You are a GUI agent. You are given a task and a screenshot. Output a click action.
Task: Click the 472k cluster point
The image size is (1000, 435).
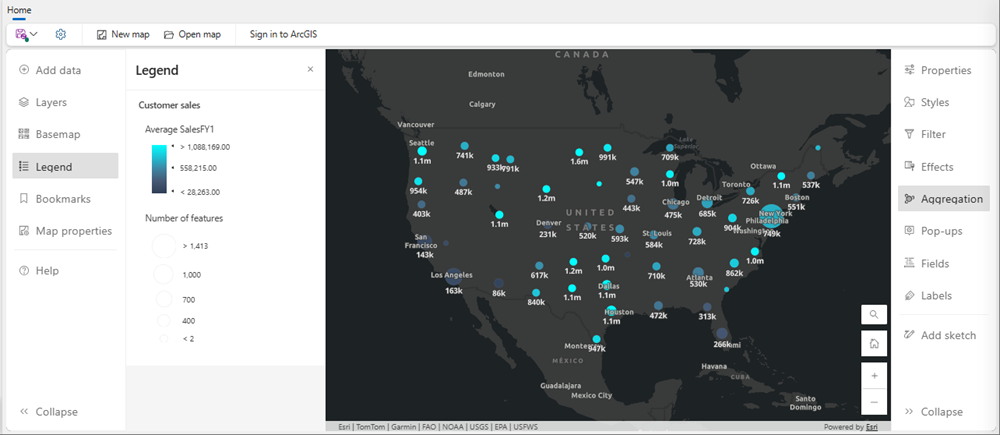(x=658, y=306)
